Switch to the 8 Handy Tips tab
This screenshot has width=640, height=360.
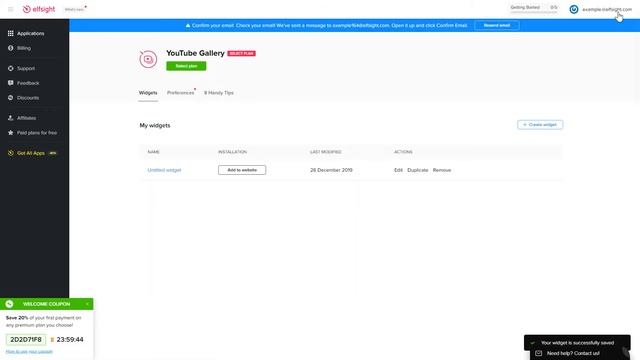(x=219, y=93)
